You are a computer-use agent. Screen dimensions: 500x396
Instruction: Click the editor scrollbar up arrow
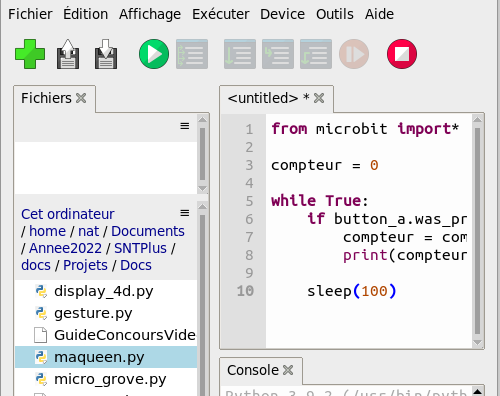pyautogui.click(x=477, y=119)
